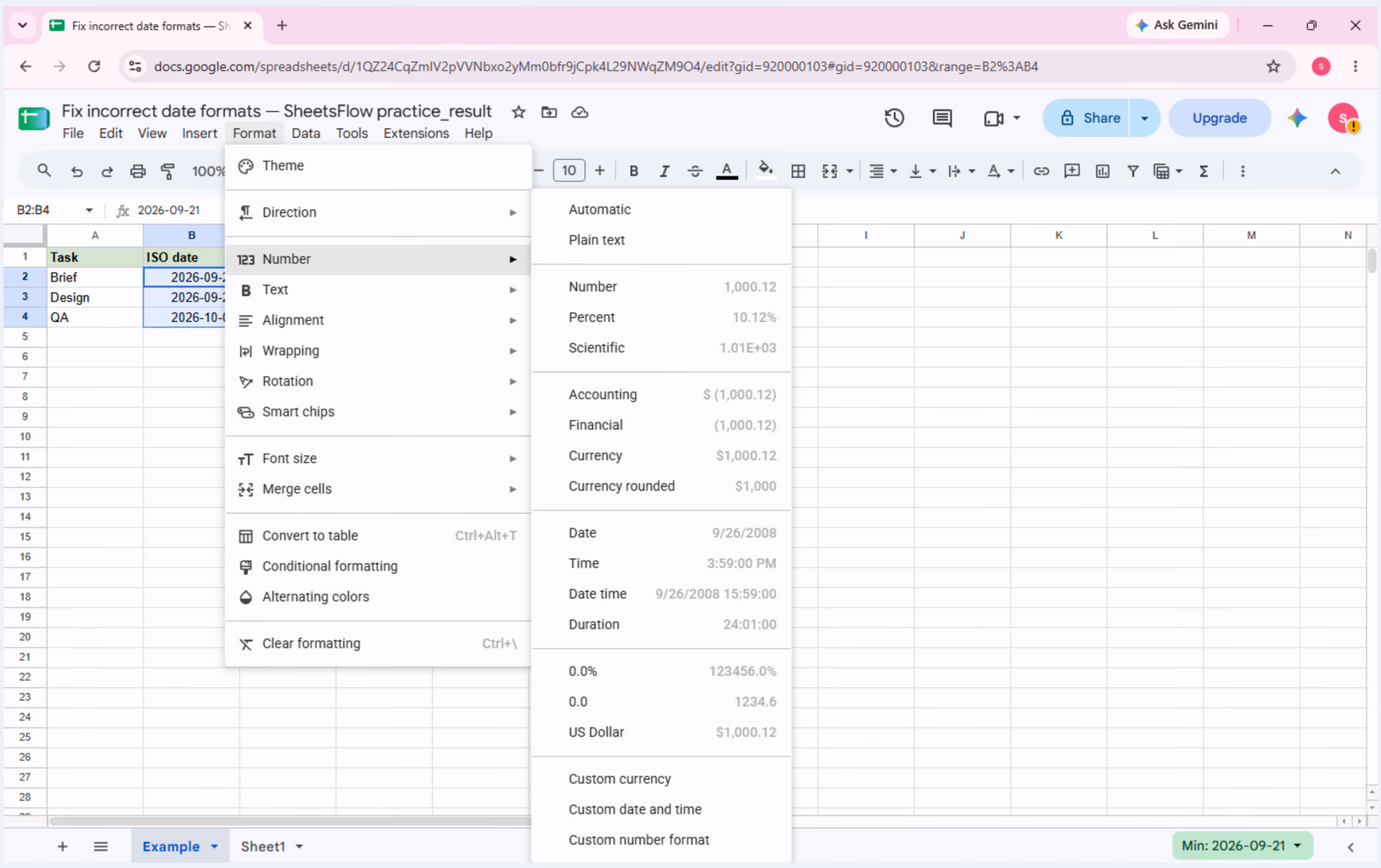
Task: Open the comments panel icon
Action: point(942,118)
